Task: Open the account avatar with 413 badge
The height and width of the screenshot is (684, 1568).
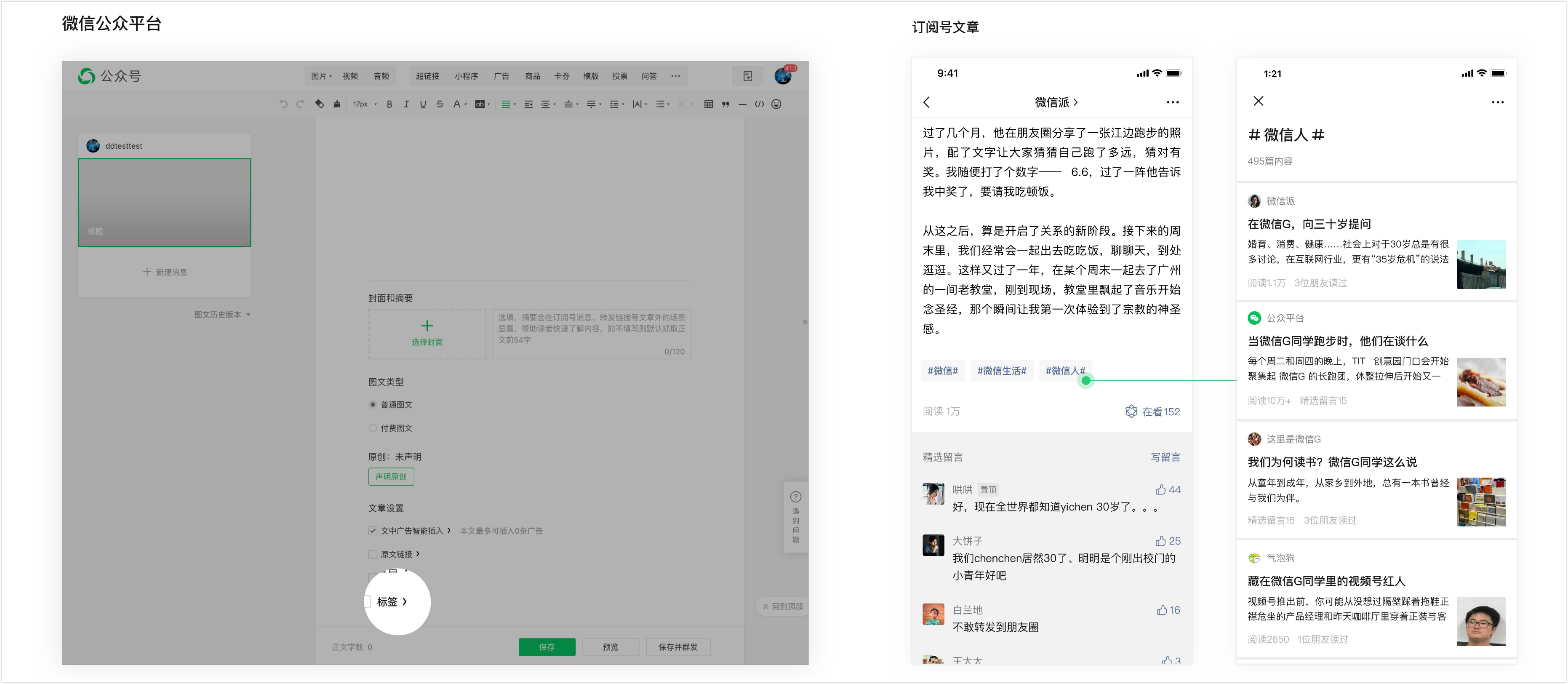Action: click(784, 75)
